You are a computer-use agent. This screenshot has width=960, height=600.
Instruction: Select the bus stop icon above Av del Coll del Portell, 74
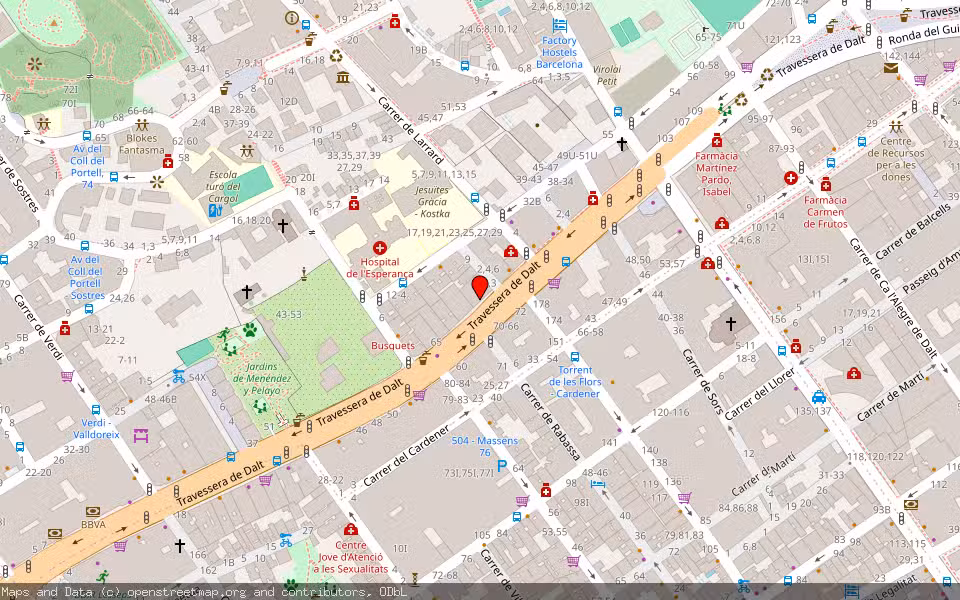87,136
